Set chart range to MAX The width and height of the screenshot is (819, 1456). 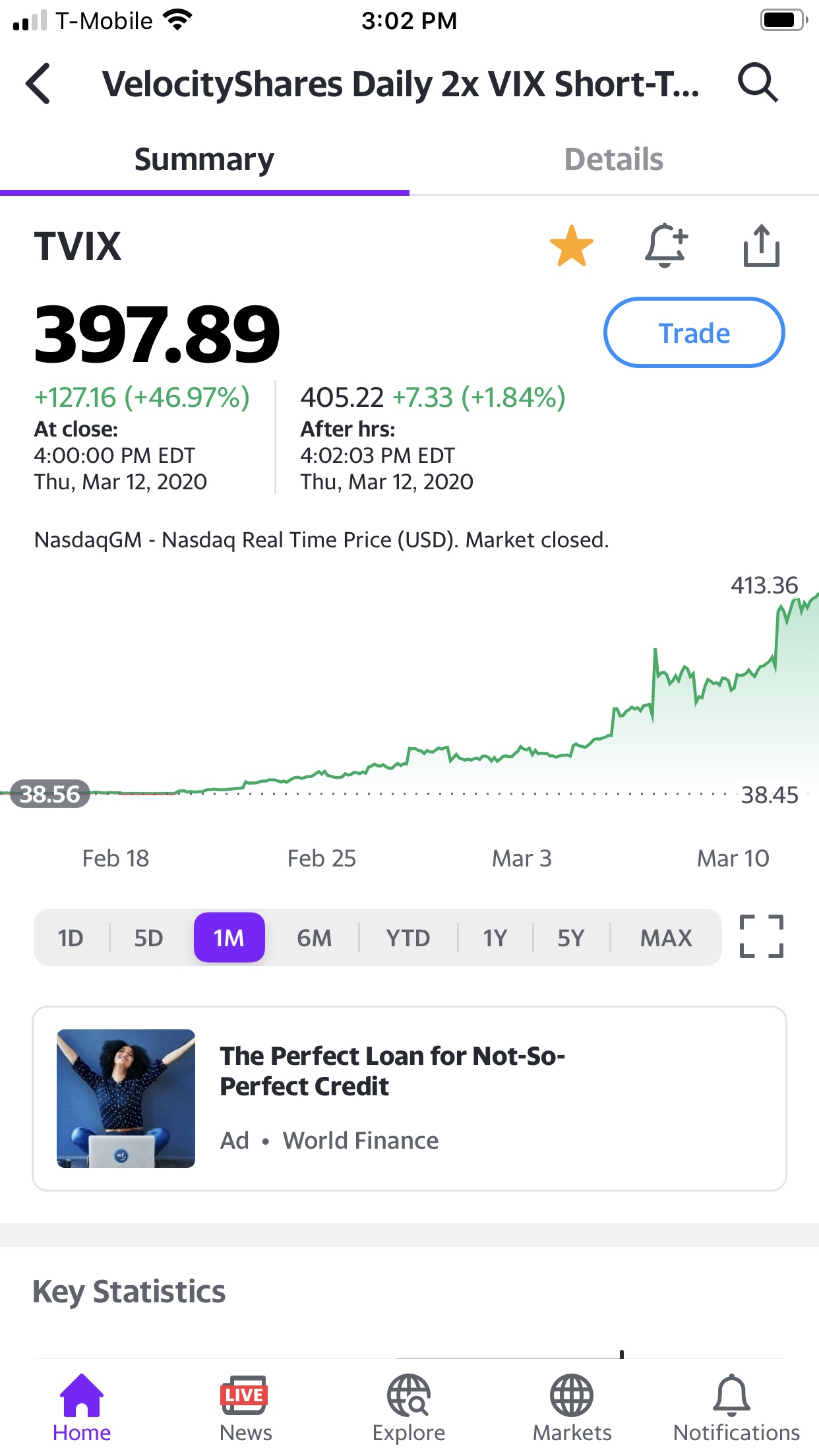pyautogui.click(x=666, y=938)
